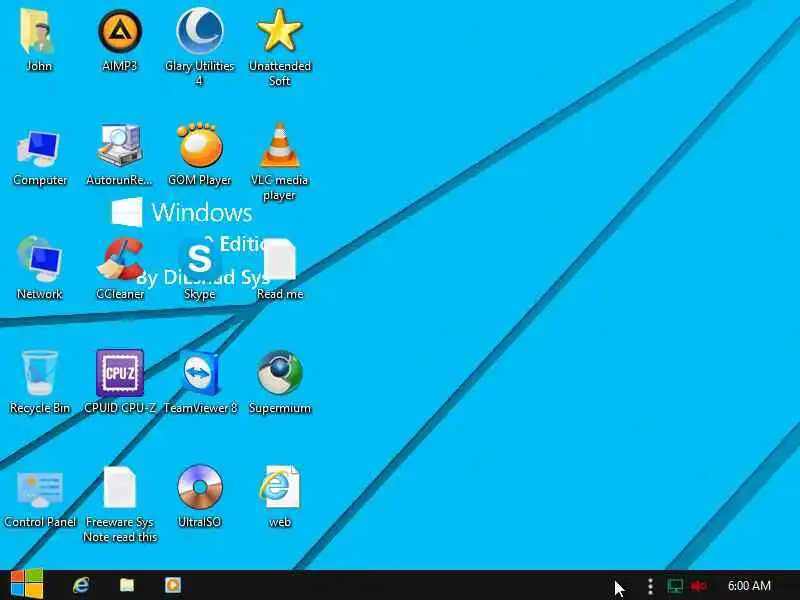Select the VLC media player cone icon
The width and height of the screenshot is (800, 600).
[280, 145]
